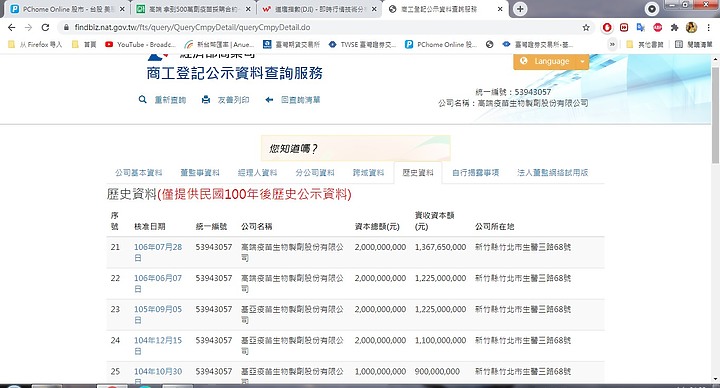The width and height of the screenshot is (720, 388).
Task: Open the YouTube - Broadc... bookmark
Action: pos(141,45)
